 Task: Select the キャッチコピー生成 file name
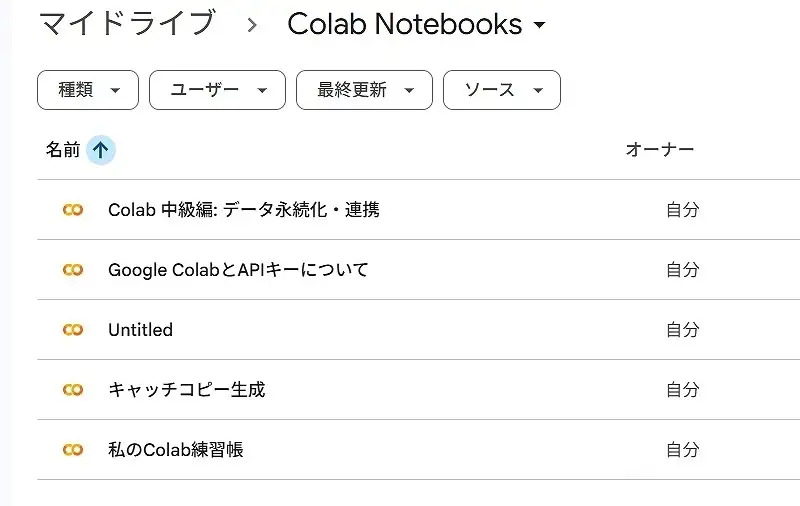[x=186, y=390]
